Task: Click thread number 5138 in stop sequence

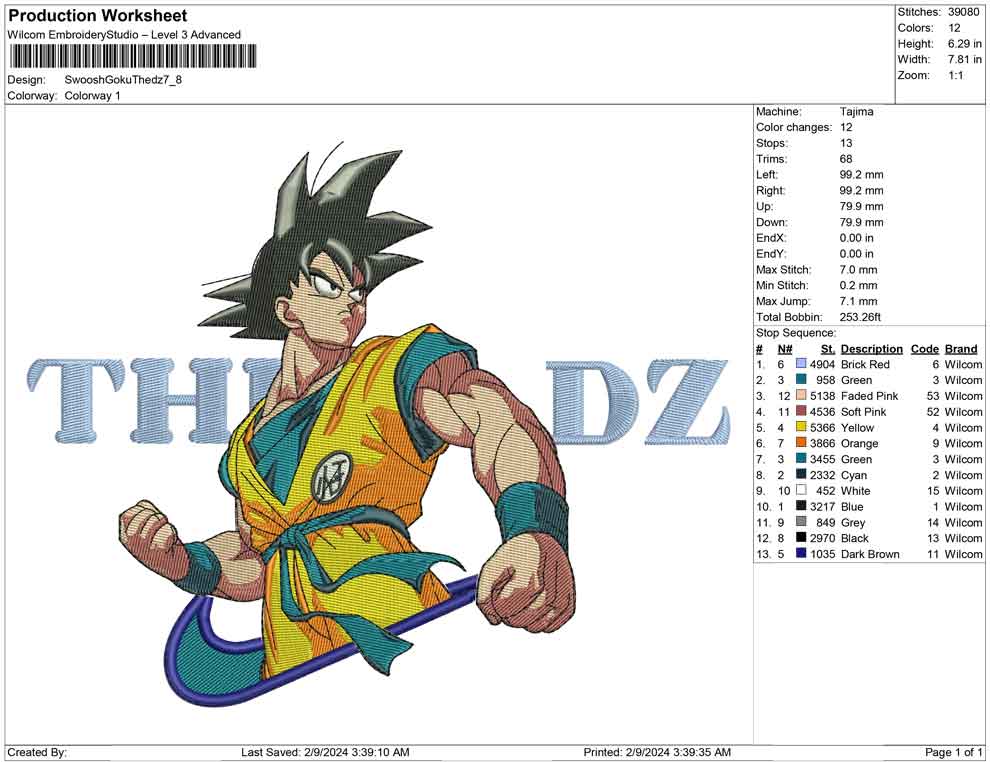Action: 822,396
